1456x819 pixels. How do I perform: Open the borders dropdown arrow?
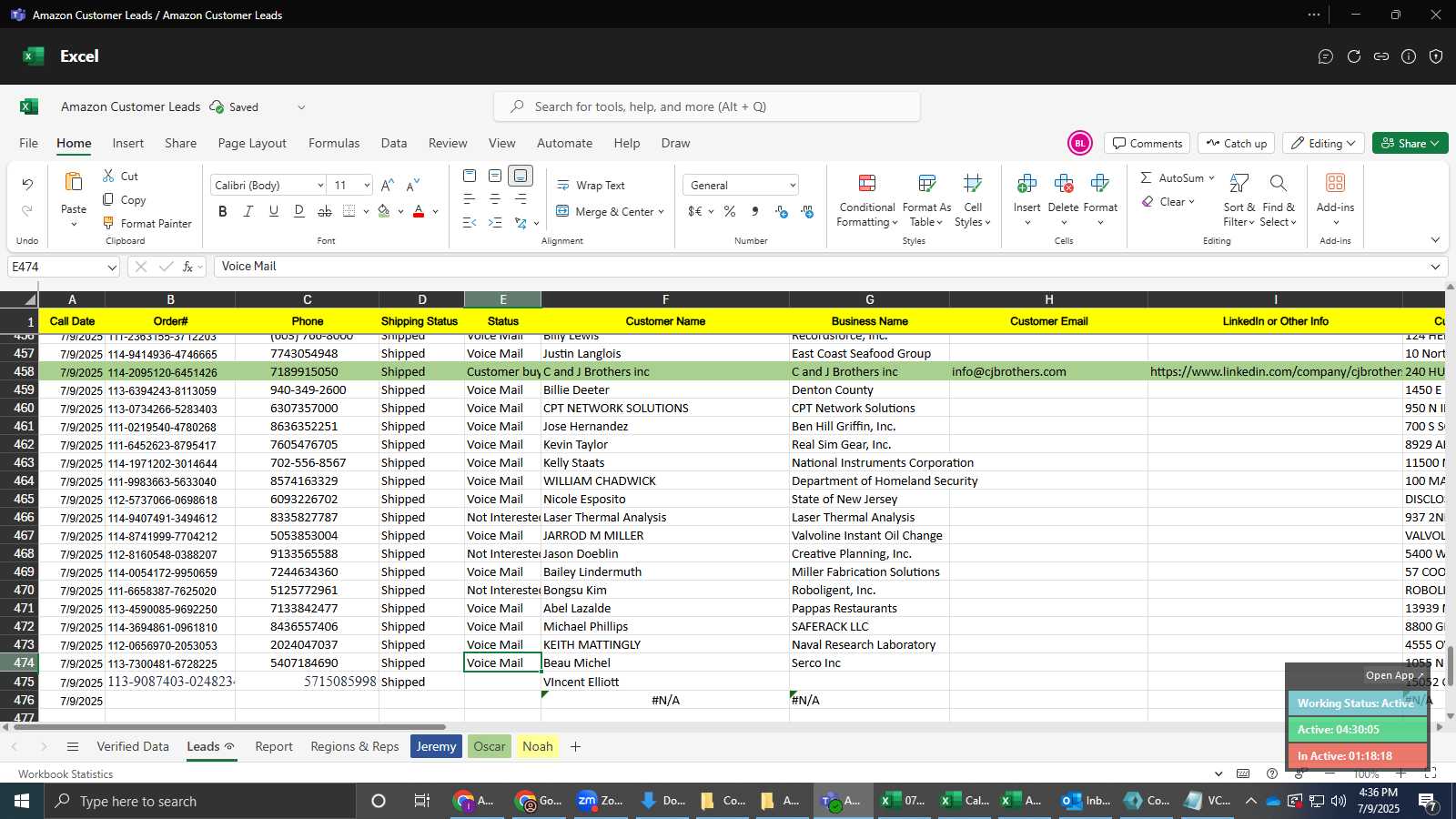(366, 212)
